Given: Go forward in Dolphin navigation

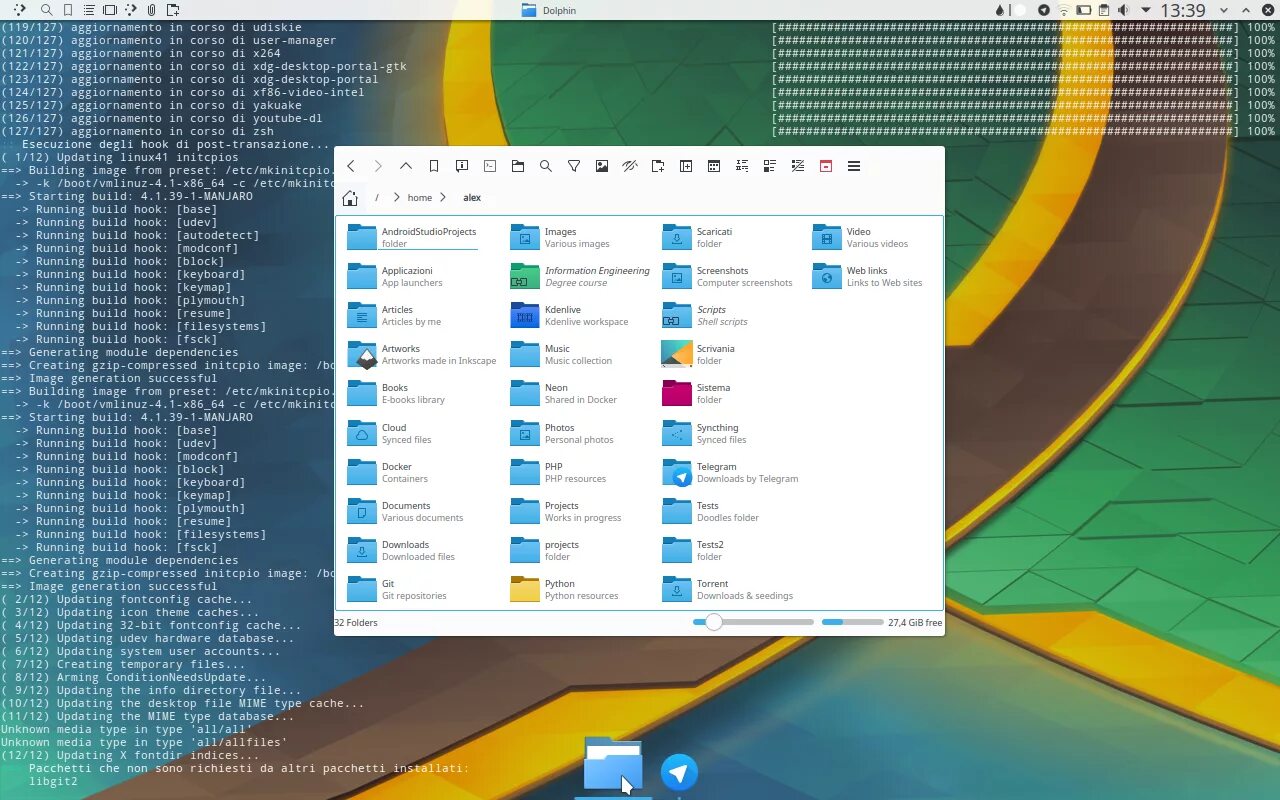Looking at the screenshot, I should 378,166.
